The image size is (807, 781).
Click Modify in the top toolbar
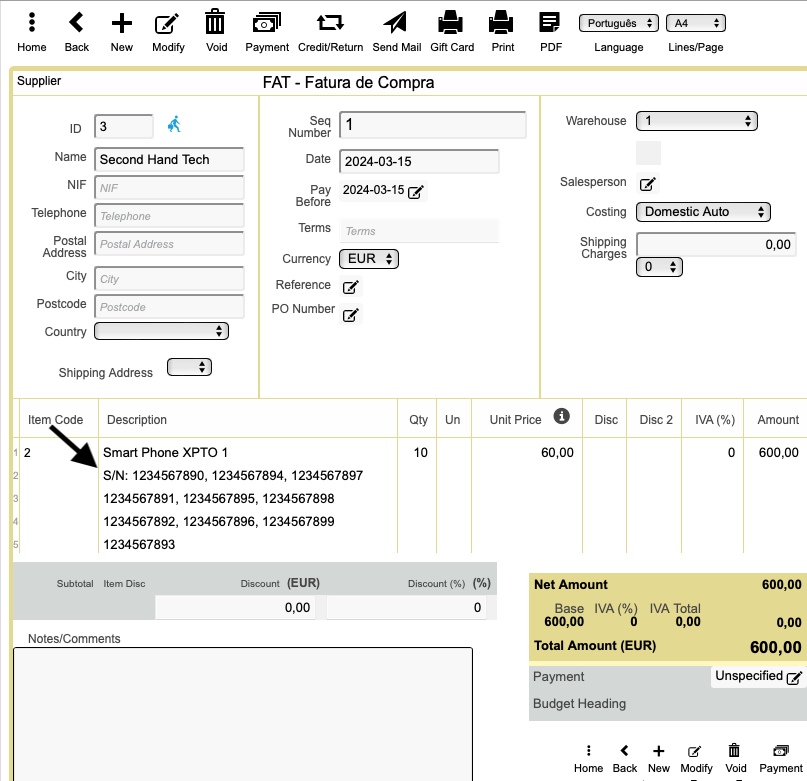pos(168,32)
